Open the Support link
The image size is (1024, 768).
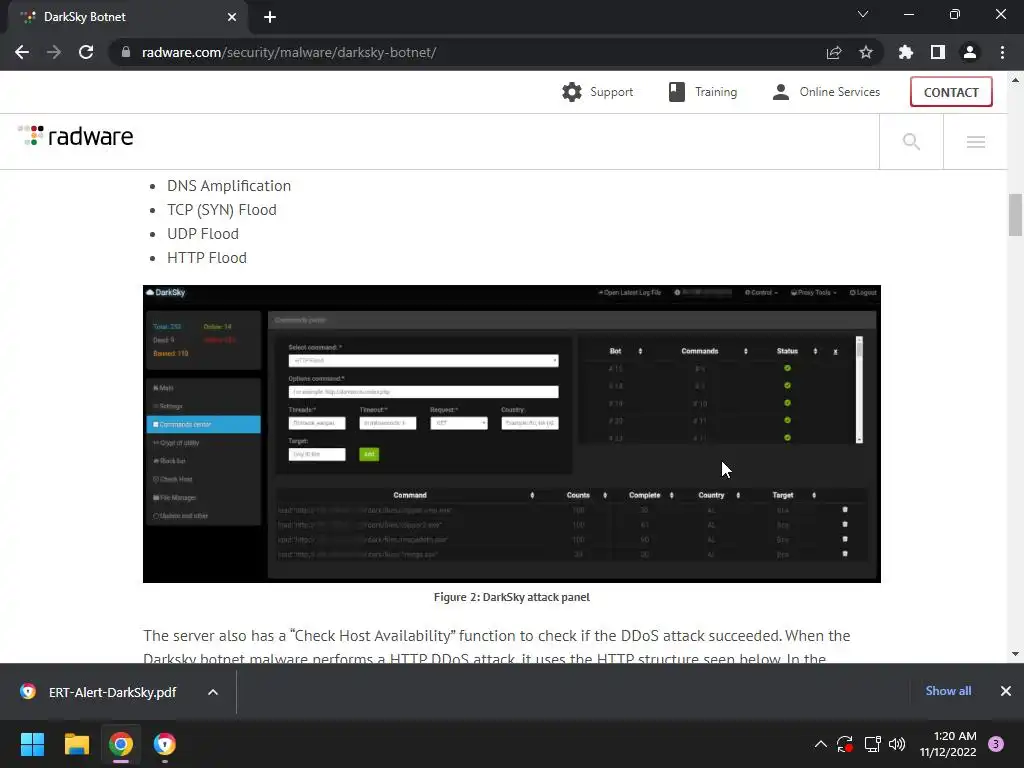coord(598,92)
